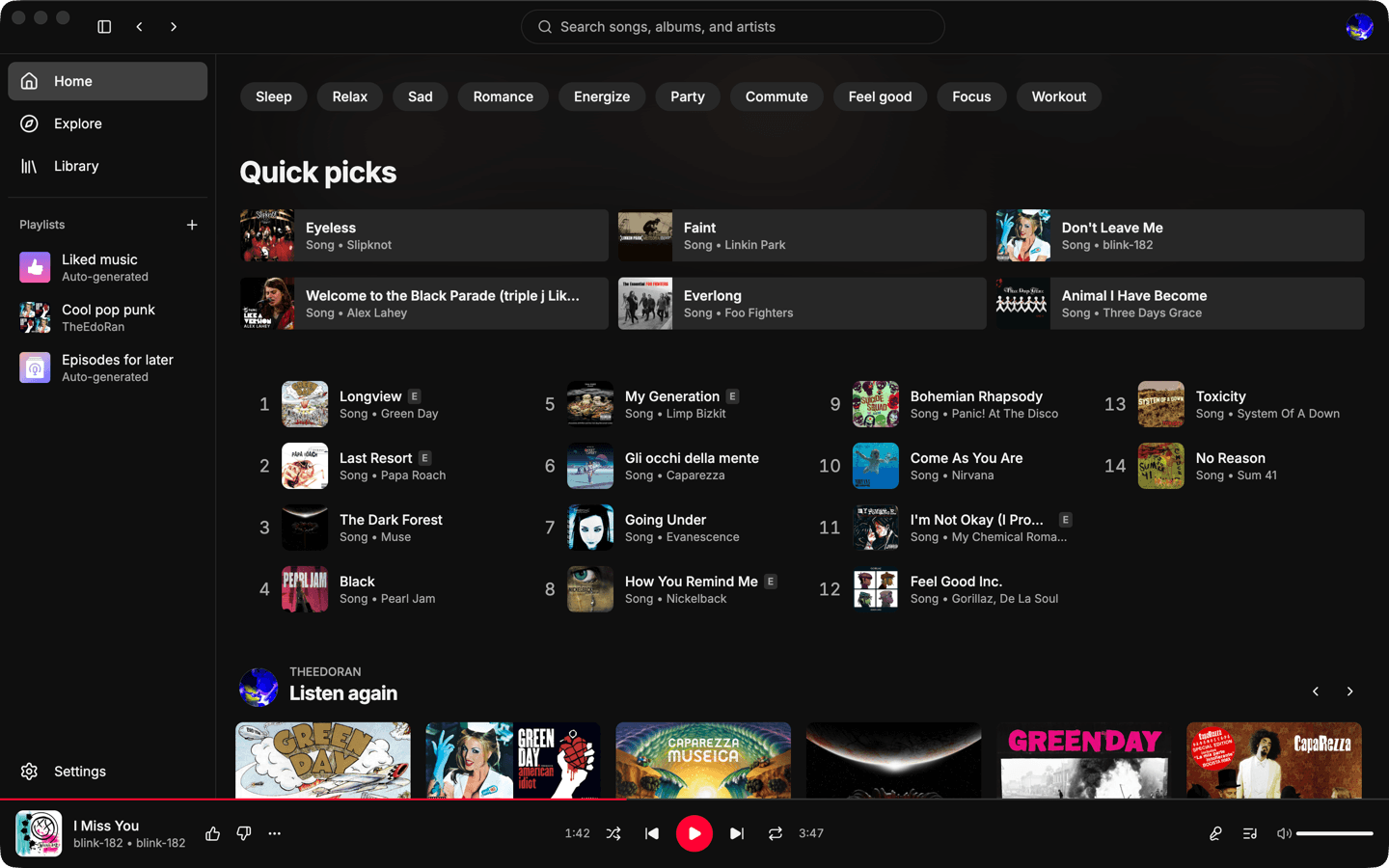
Task: Play Everlong by Foo Fighters
Action: 803,304
